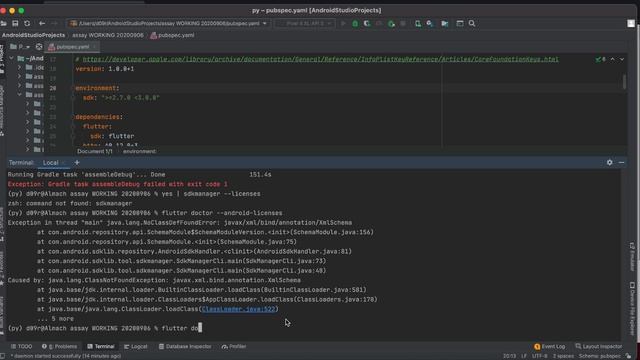This screenshot has width=640, height=360.
Task: Open the ClassLoader.java:522 link in the terminal
Action: pyautogui.click(x=239, y=309)
